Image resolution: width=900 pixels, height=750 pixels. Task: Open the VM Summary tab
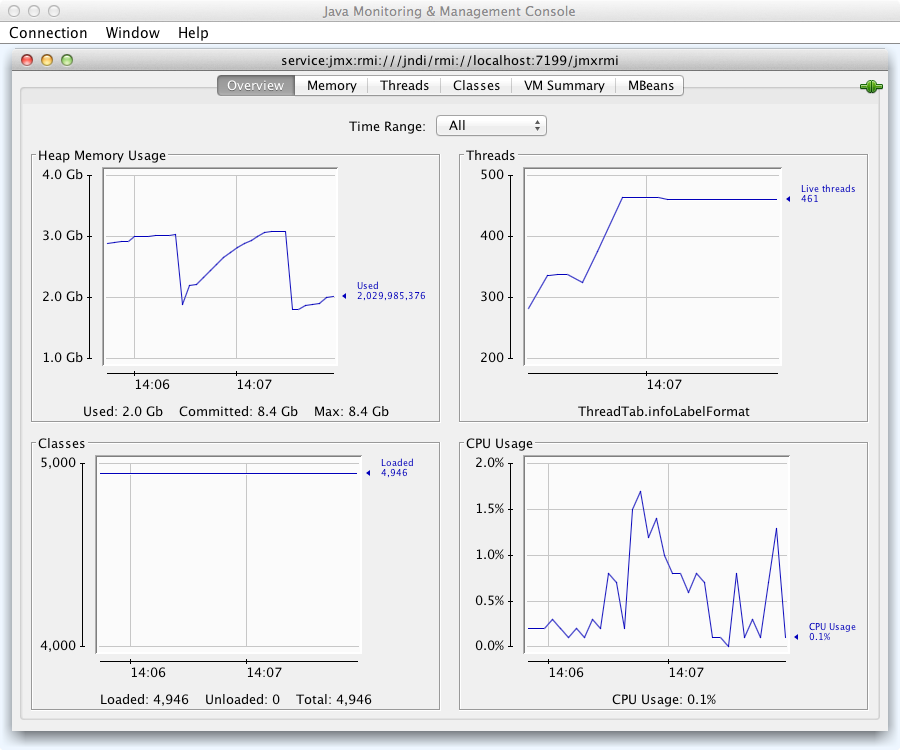564,86
